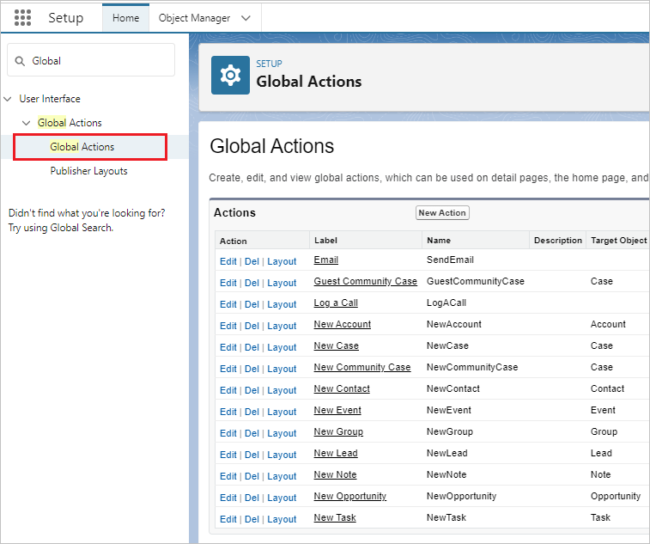The height and width of the screenshot is (544, 650).
Task: Click the SETUP breadcrumb text
Action: 269,64
